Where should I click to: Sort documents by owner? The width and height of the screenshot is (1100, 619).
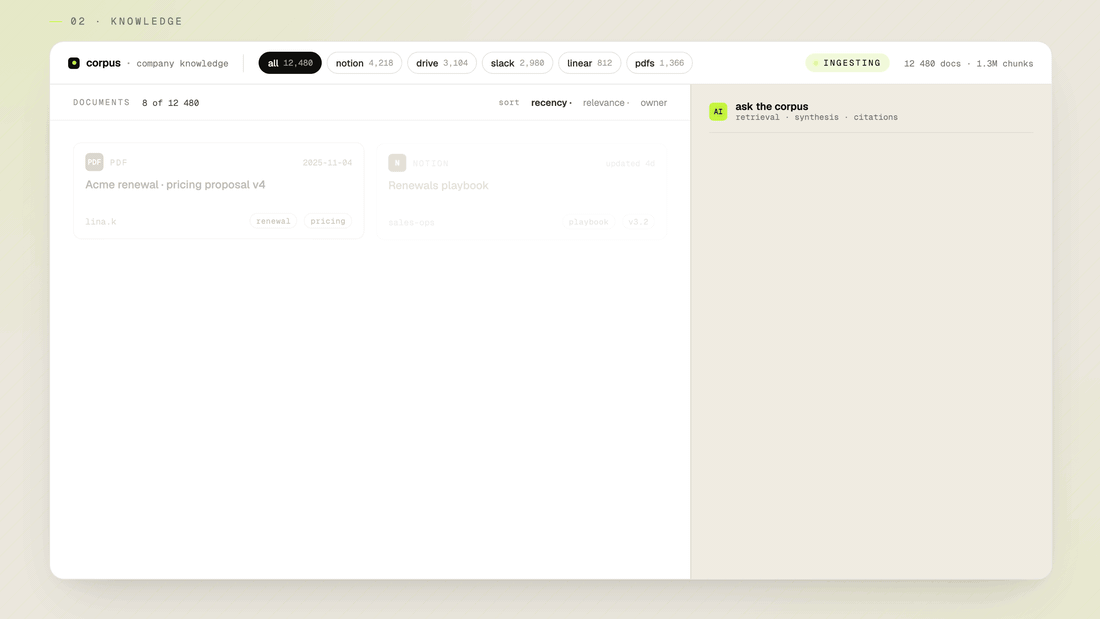[654, 102]
